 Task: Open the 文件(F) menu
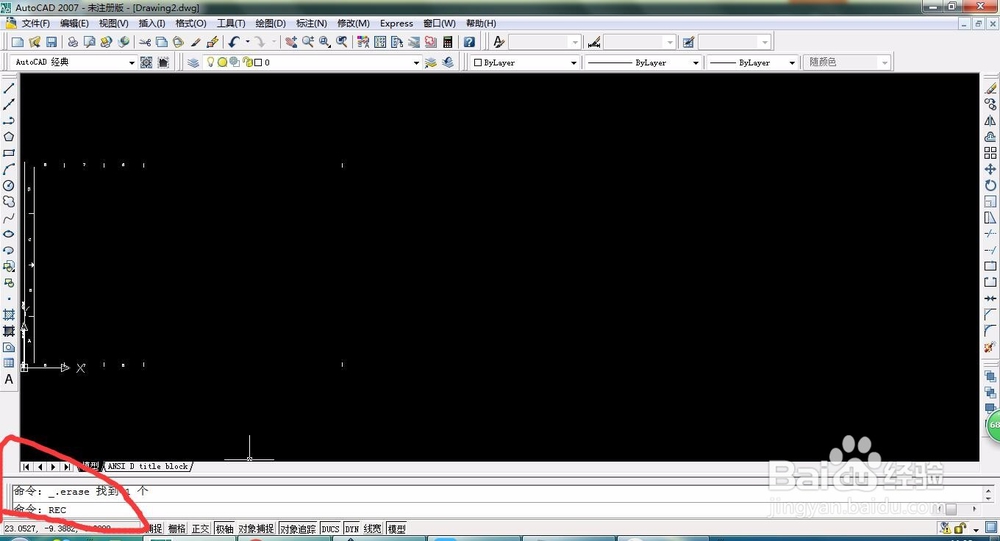pyautogui.click(x=36, y=24)
